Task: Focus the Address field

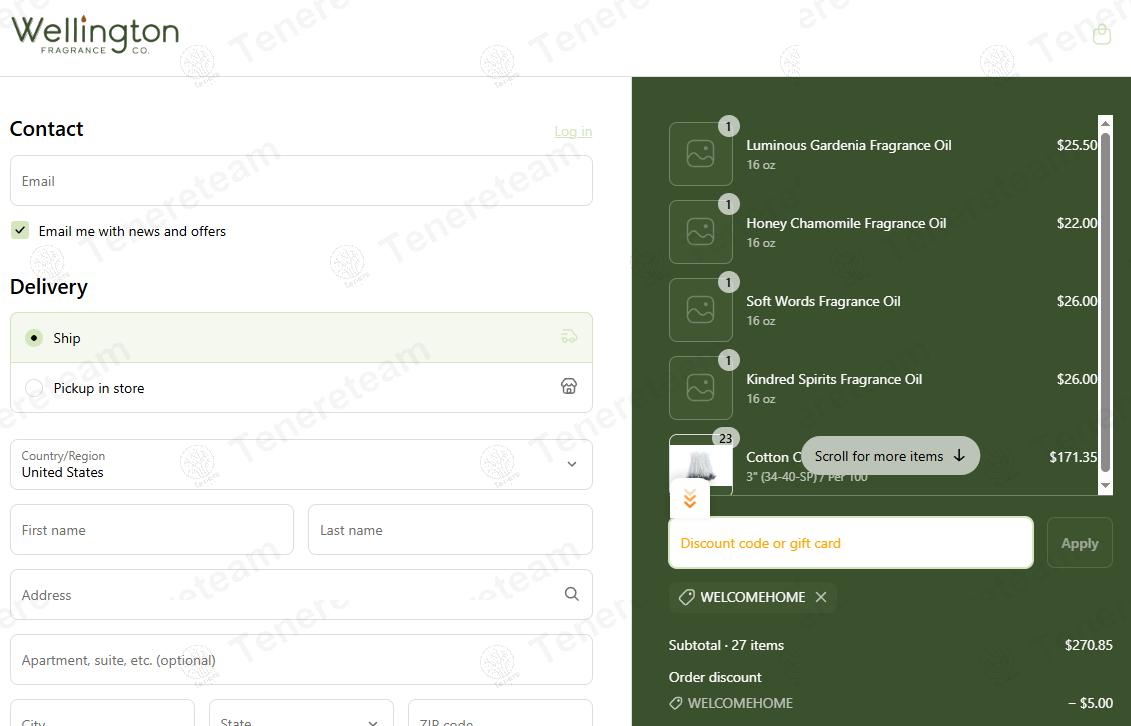Action: click(301, 595)
